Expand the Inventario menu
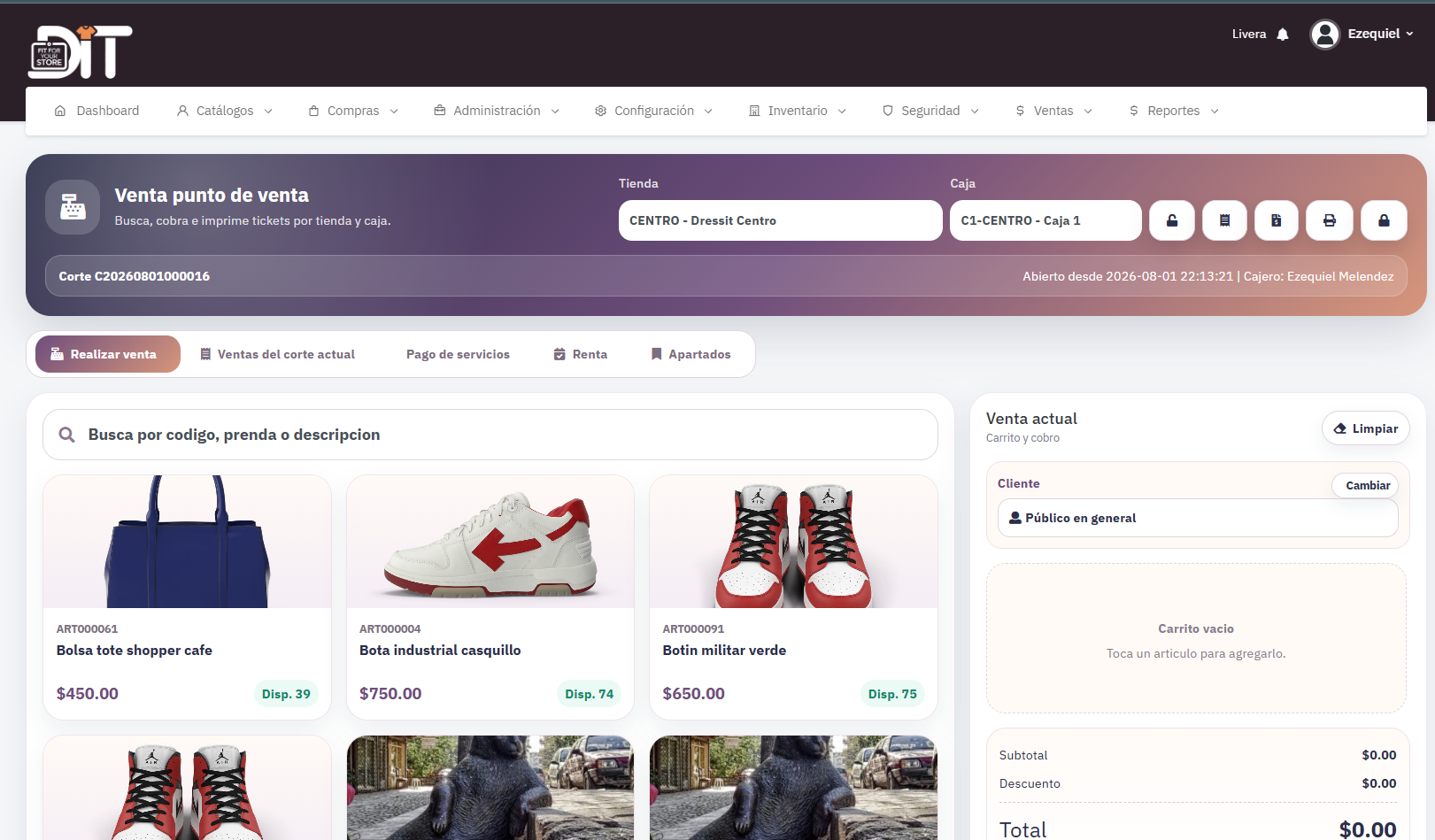1435x840 pixels. [x=798, y=111]
